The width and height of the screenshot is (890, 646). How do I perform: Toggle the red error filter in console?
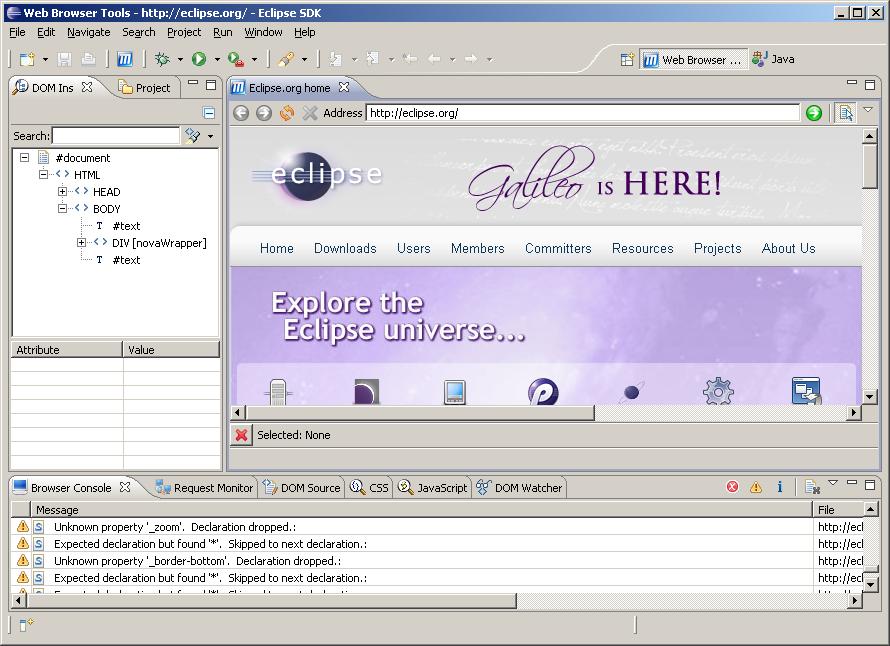click(x=732, y=487)
